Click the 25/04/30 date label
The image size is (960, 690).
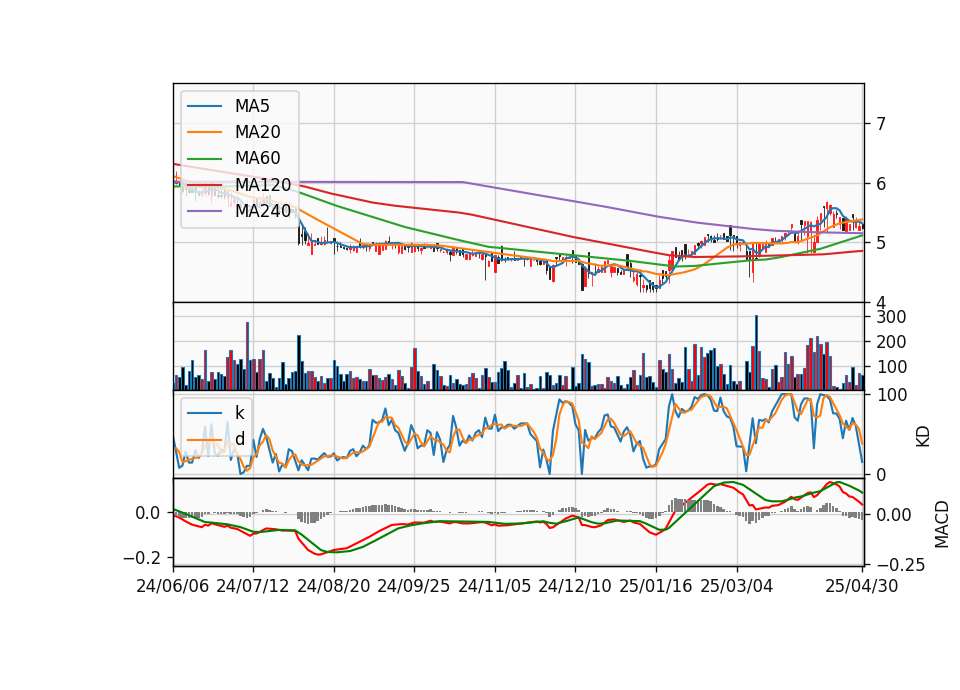click(862, 586)
